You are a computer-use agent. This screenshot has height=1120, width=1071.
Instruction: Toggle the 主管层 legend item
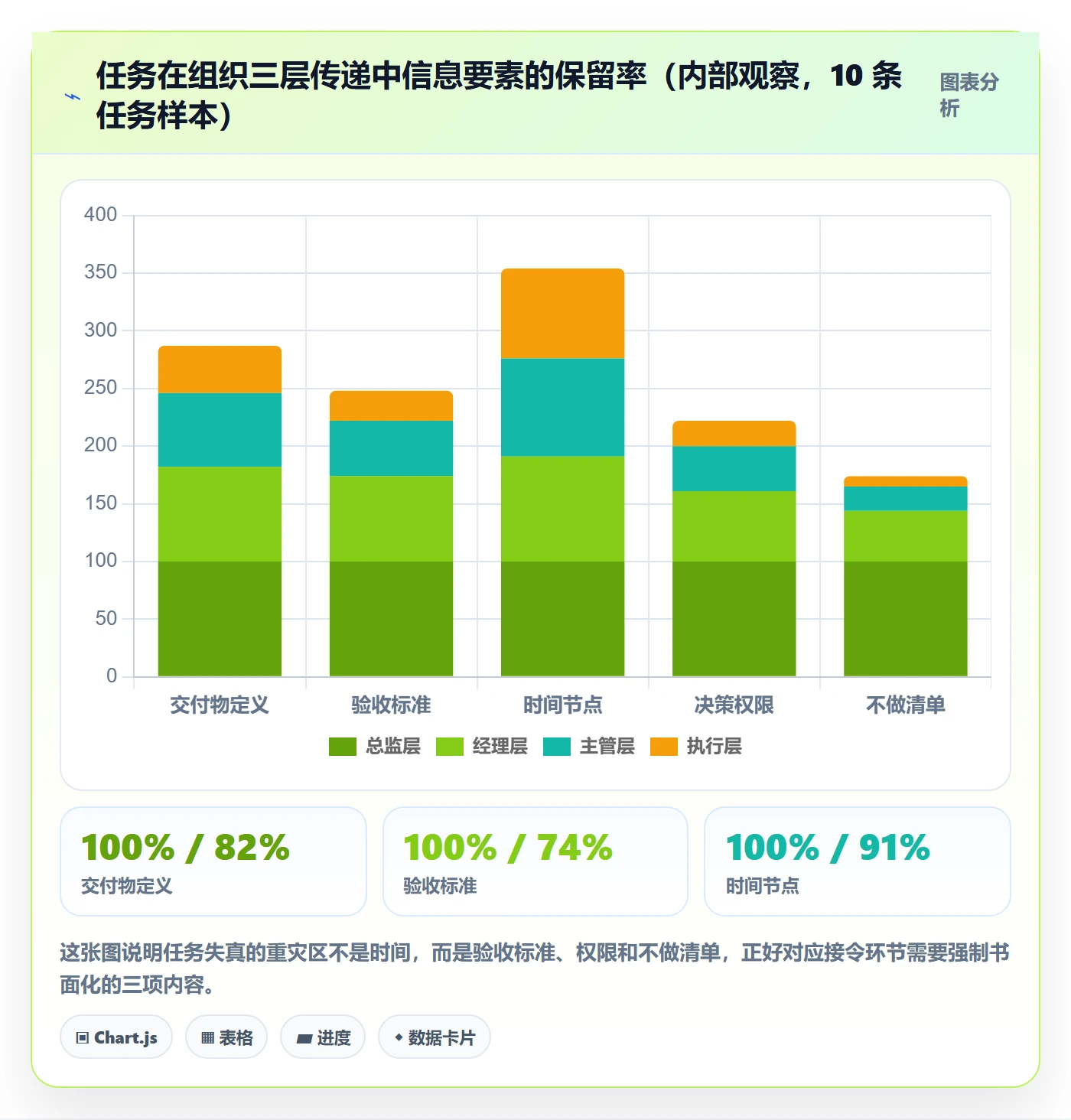click(x=589, y=746)
